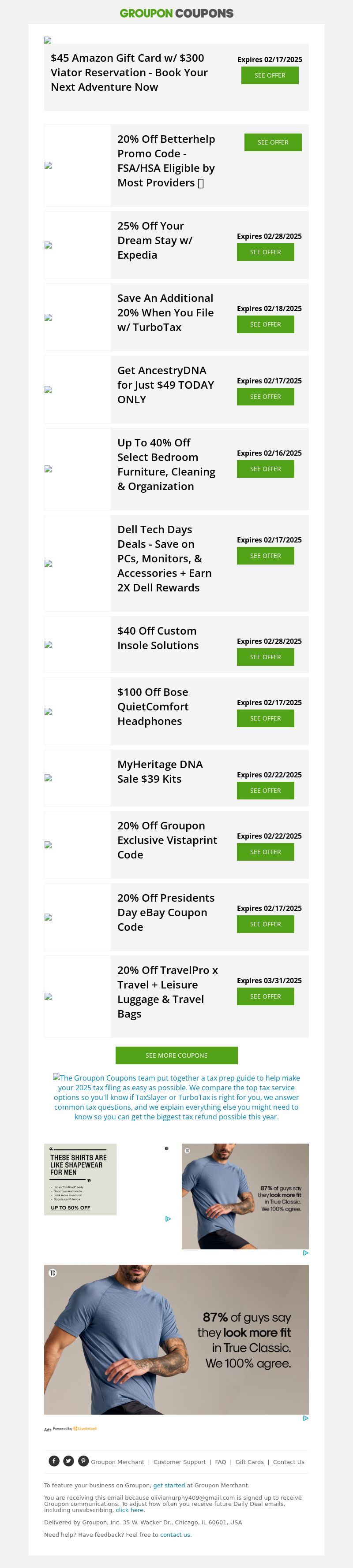See offer for $45 Amazon Gift Card Viator
Image resolution: width=353 pixels, height=1568 pixels.
(270, 75)
